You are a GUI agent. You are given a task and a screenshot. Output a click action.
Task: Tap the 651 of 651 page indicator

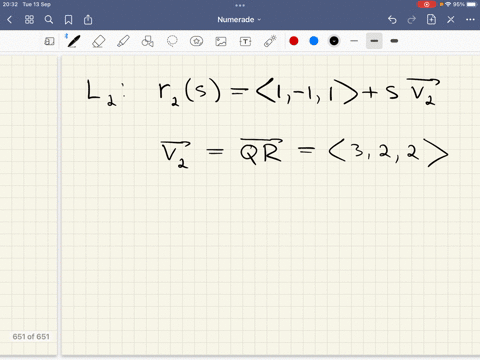(x=31, y=337)
